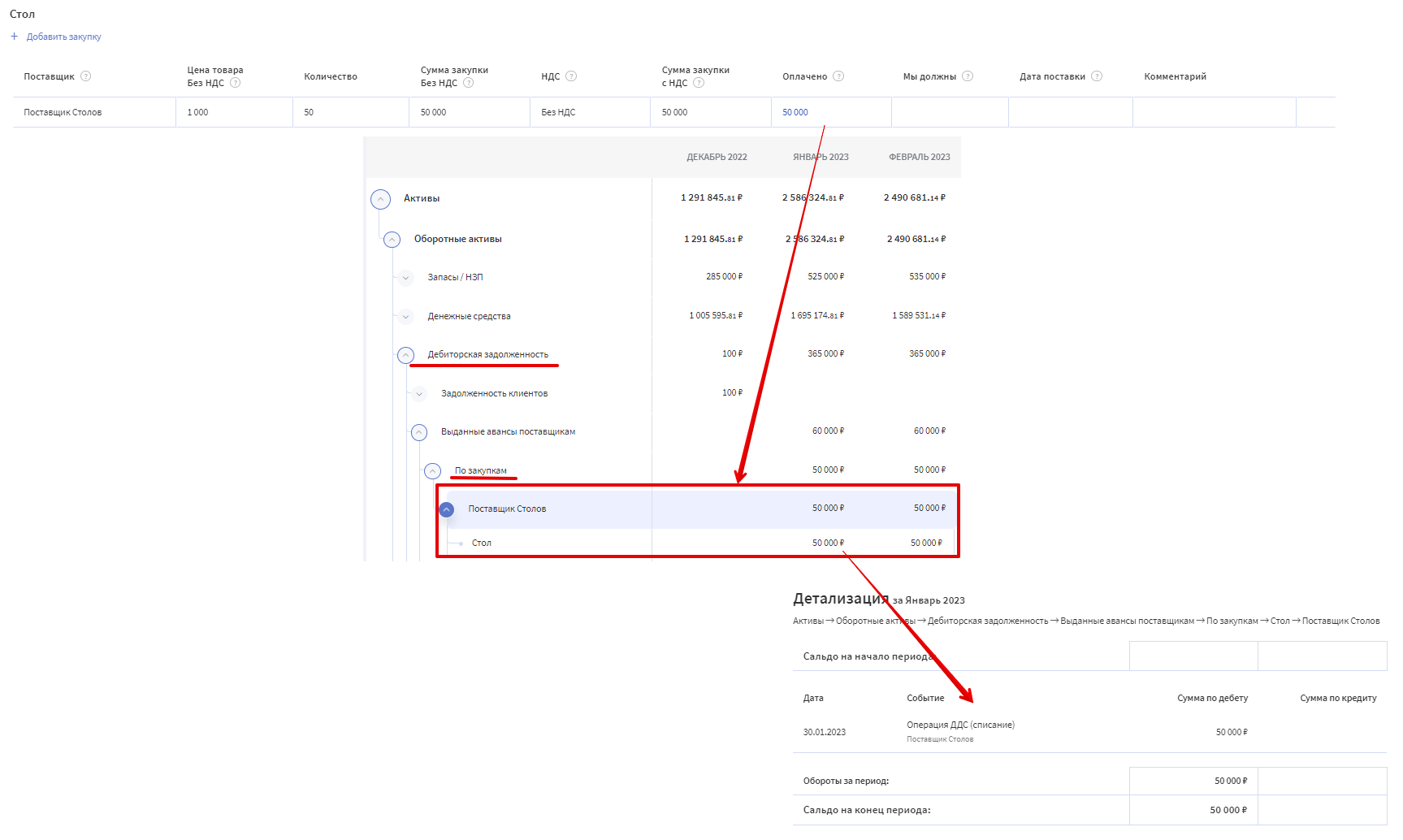Screen dimensions: 1403x840
Task: Show help for Мы должны column
Action: coord(968,76)
